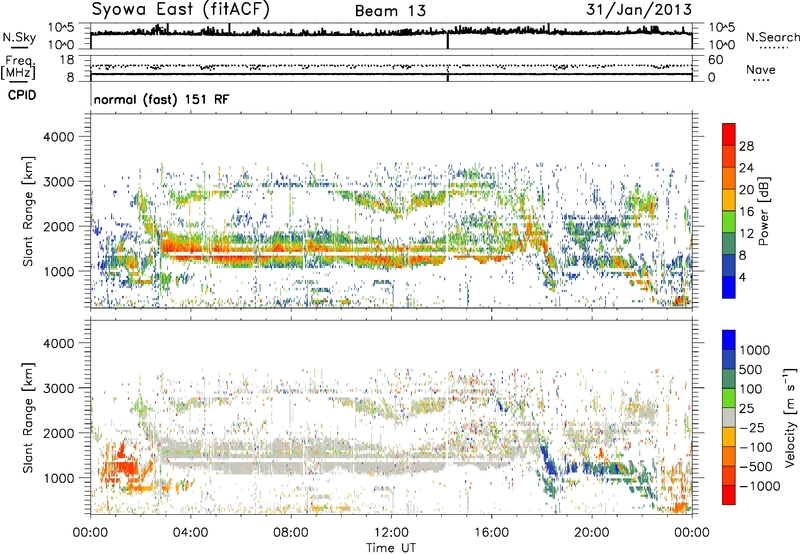Click the 18 tick on the Freq axis
This screenshot has height=554, width=800.
67,60
